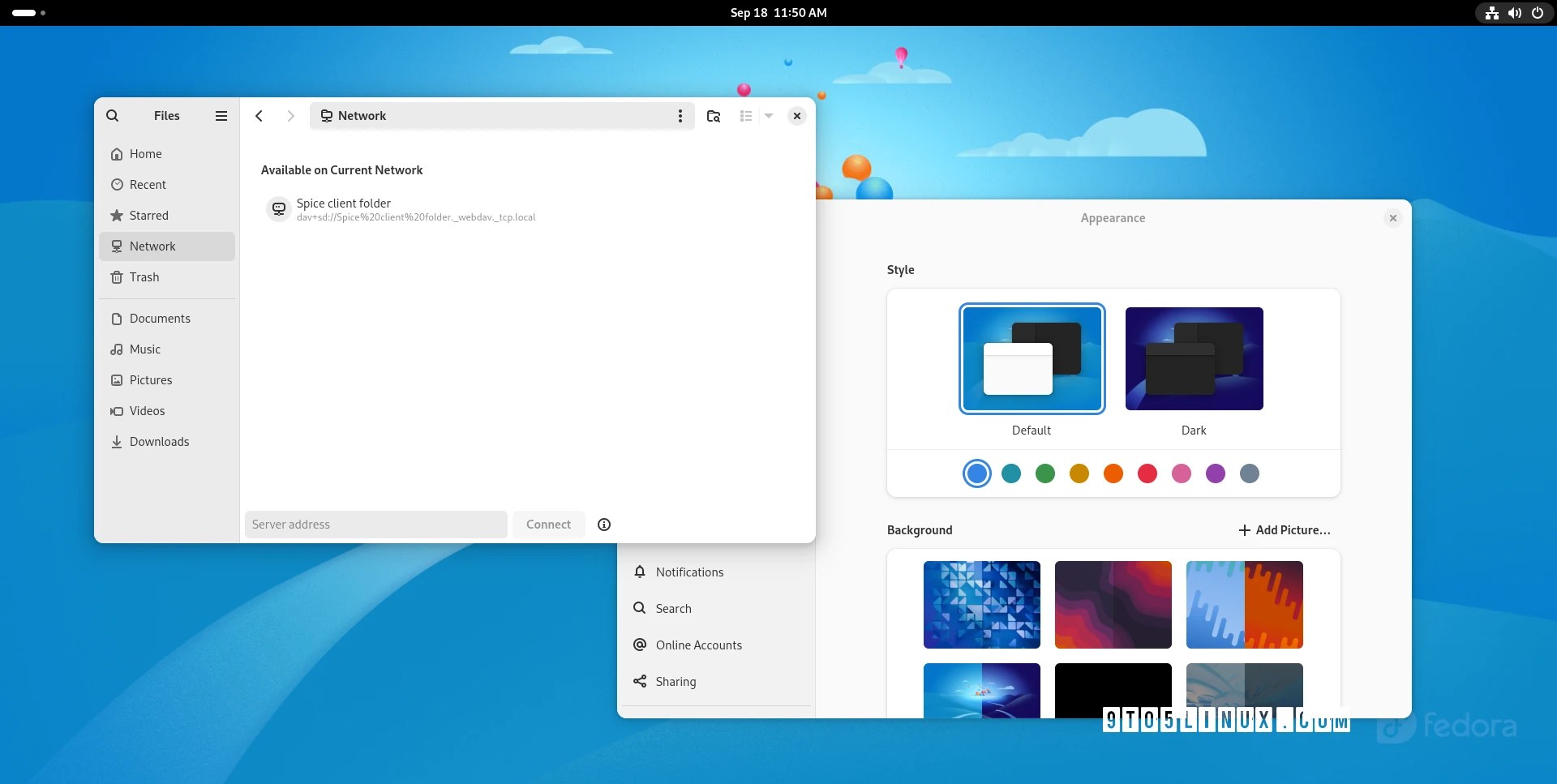1557x784 pixels.
Task: Click the Connect button
Action: [x=549, y=525]
